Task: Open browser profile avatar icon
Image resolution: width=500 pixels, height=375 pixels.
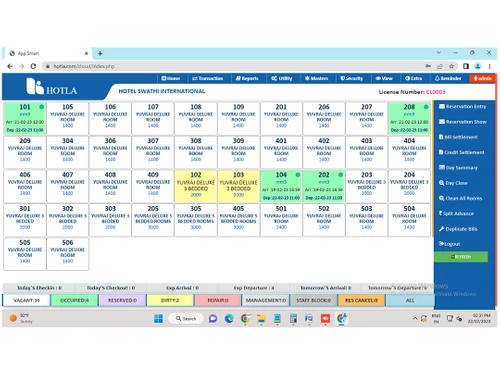Action: point(478,66)
